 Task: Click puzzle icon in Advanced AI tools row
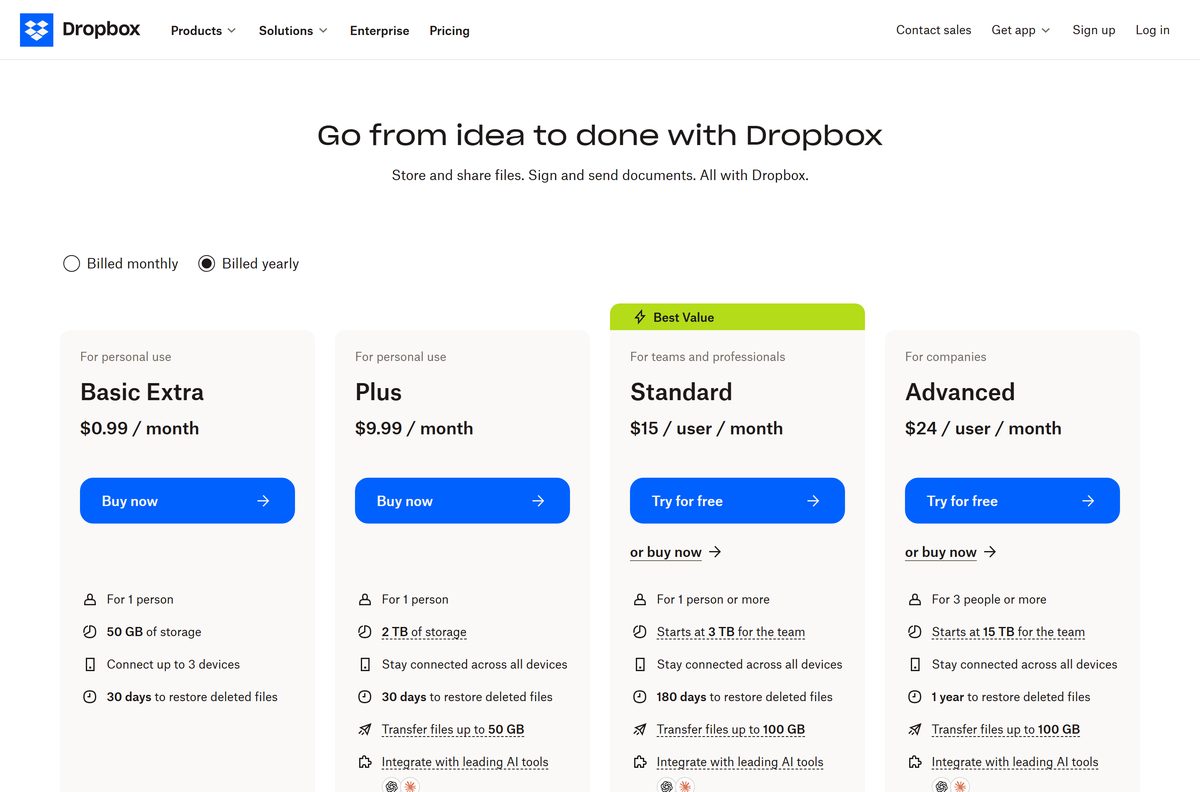(x=915, y=762)
